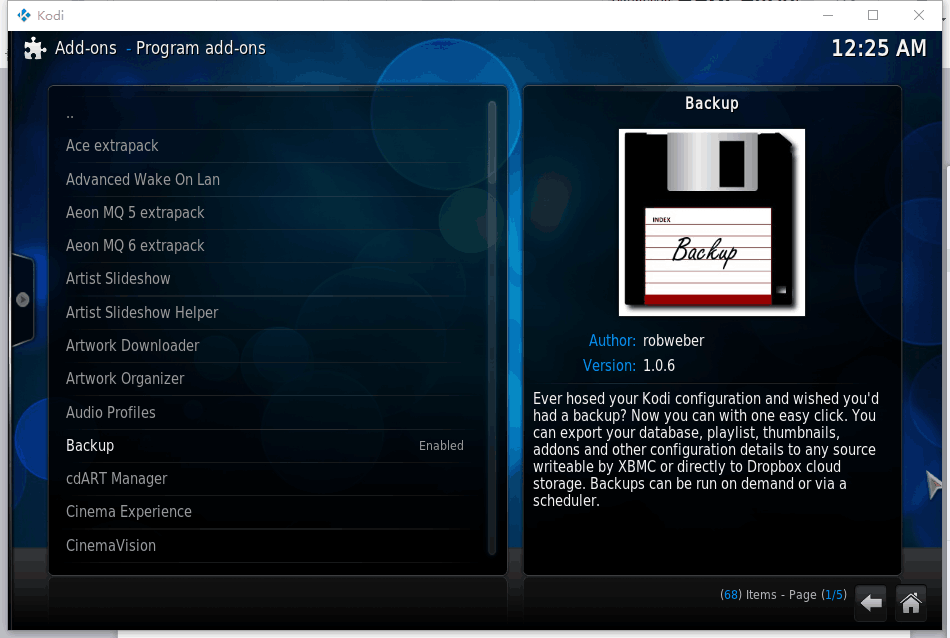This screenshot has width=950, height=638.
Task: Open the Ace extrapack add-on
Action: [112, 146]
